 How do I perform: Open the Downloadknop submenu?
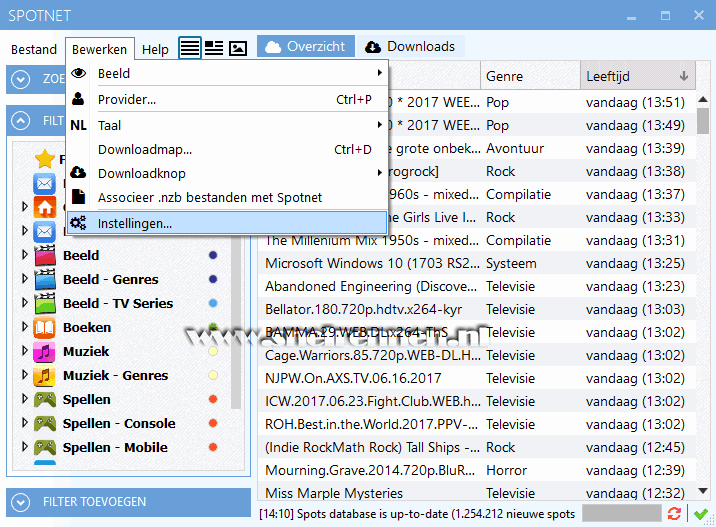(227, 174)
